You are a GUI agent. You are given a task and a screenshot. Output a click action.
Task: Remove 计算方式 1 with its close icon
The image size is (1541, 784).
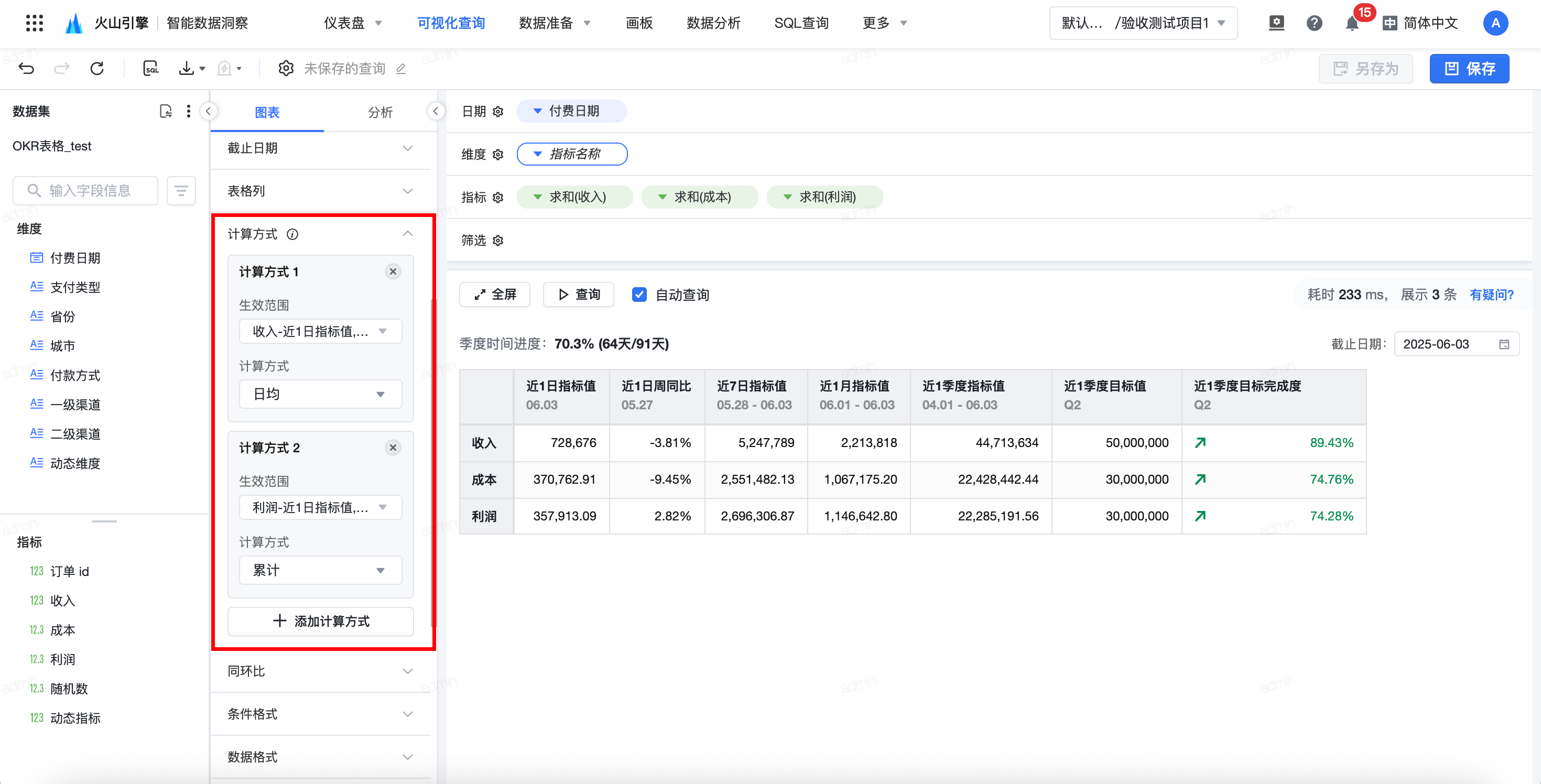pos(393,271)
